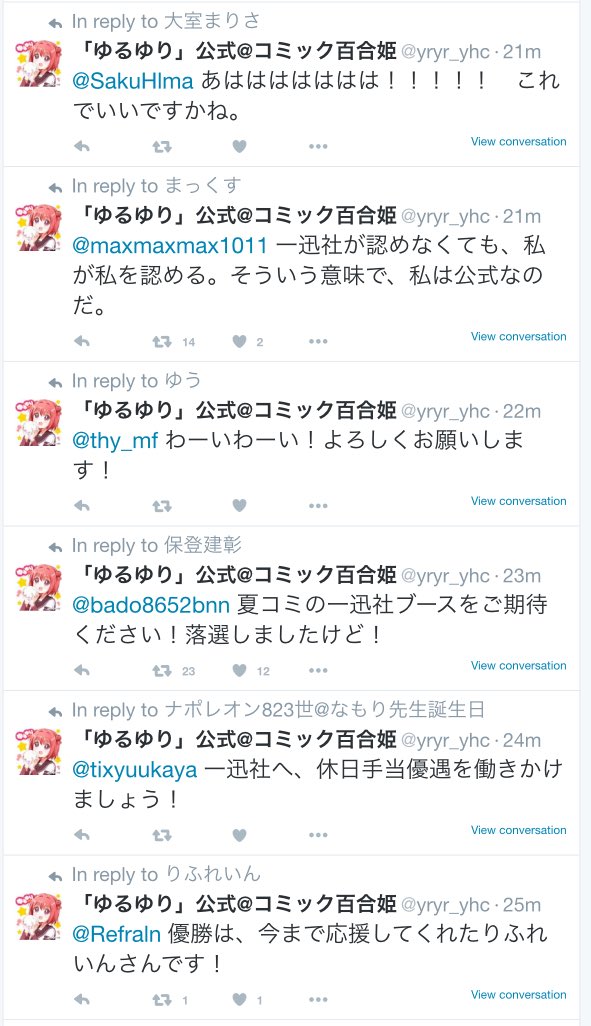
Task: Open the @bado8652bnn mention link
Action: (151, 605)
